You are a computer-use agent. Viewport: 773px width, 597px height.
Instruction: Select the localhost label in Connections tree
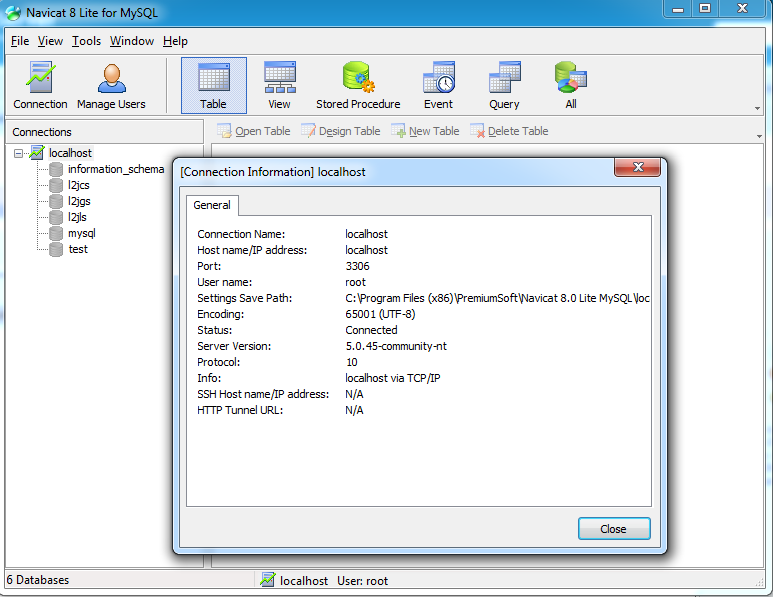(x=70, y=153)
